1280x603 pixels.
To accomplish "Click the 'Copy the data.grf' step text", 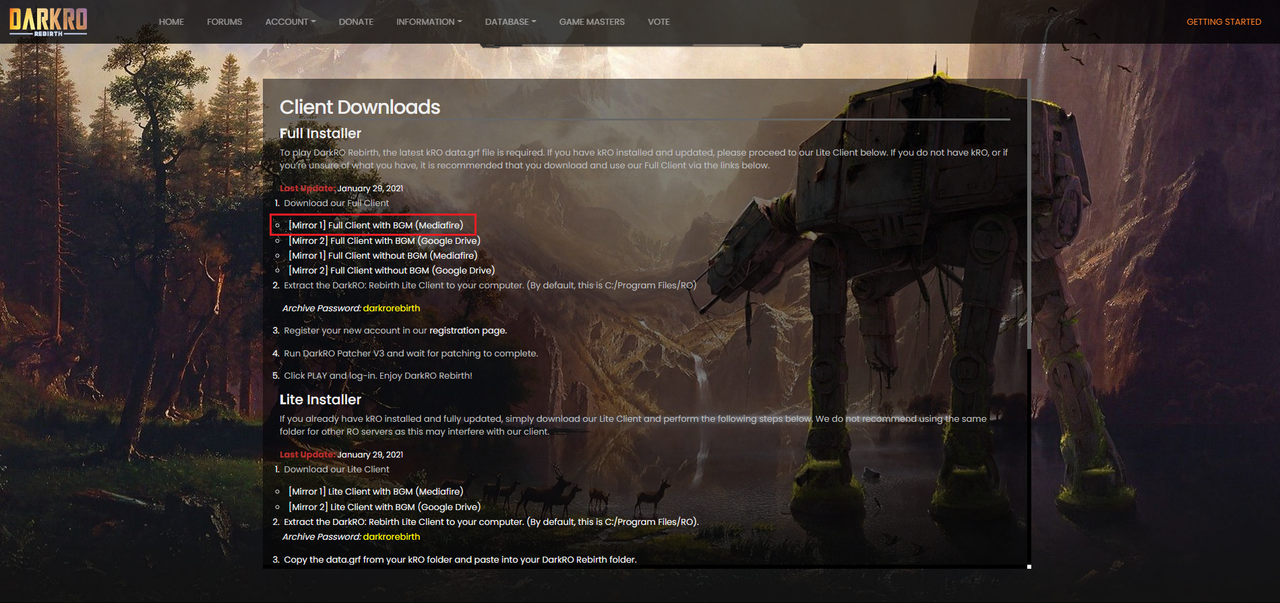I will coord(460,559).
